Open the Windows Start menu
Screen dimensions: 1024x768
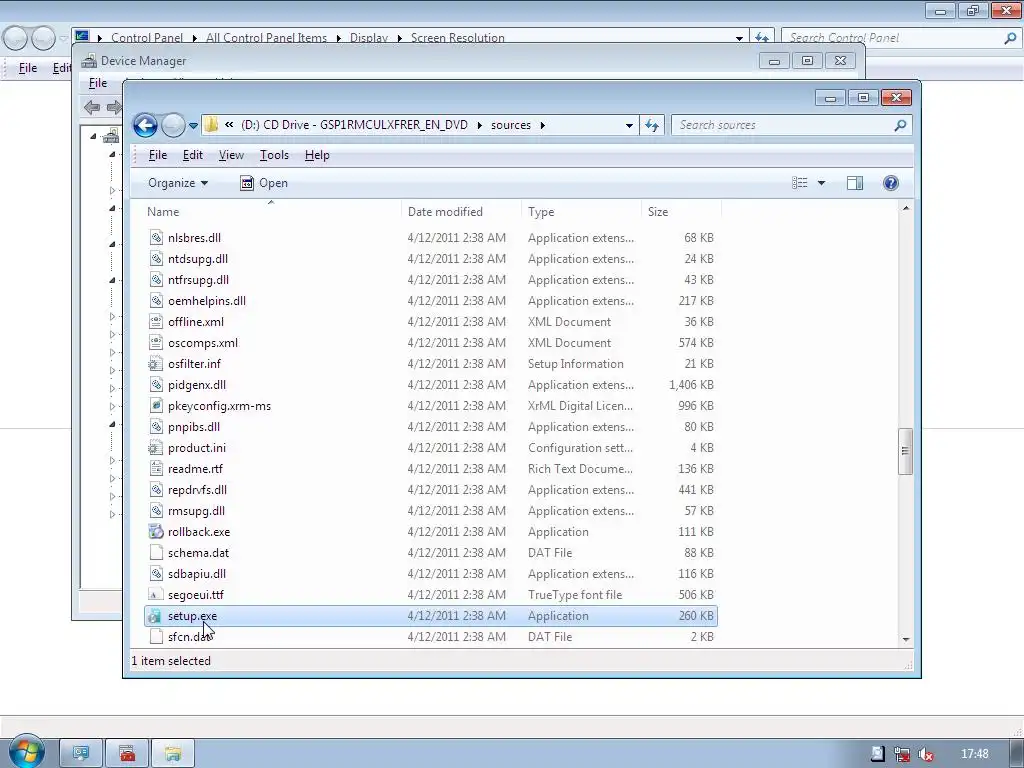point(26,752)
